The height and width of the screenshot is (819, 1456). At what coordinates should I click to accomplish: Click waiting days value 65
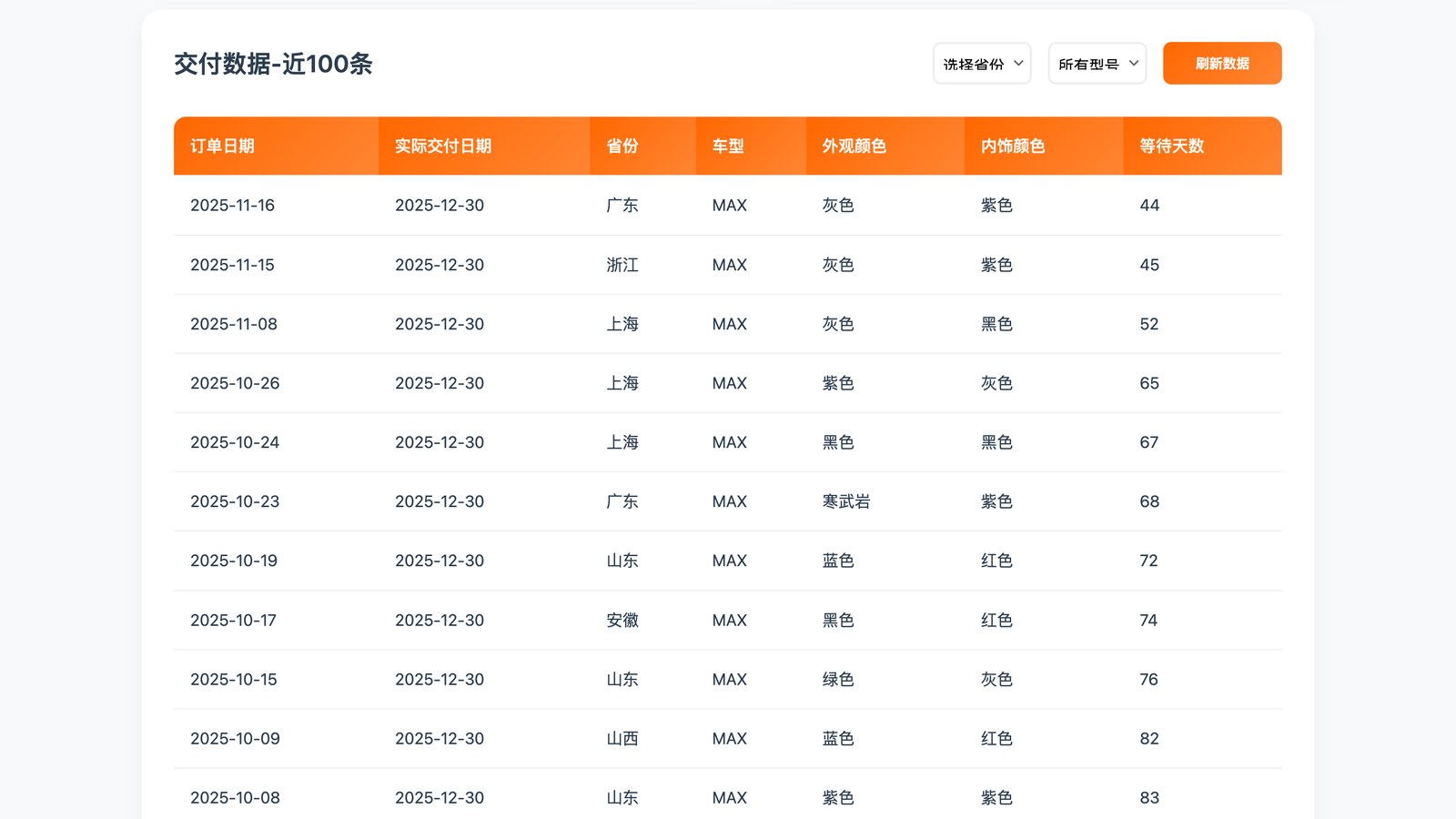coord(1149,383)
